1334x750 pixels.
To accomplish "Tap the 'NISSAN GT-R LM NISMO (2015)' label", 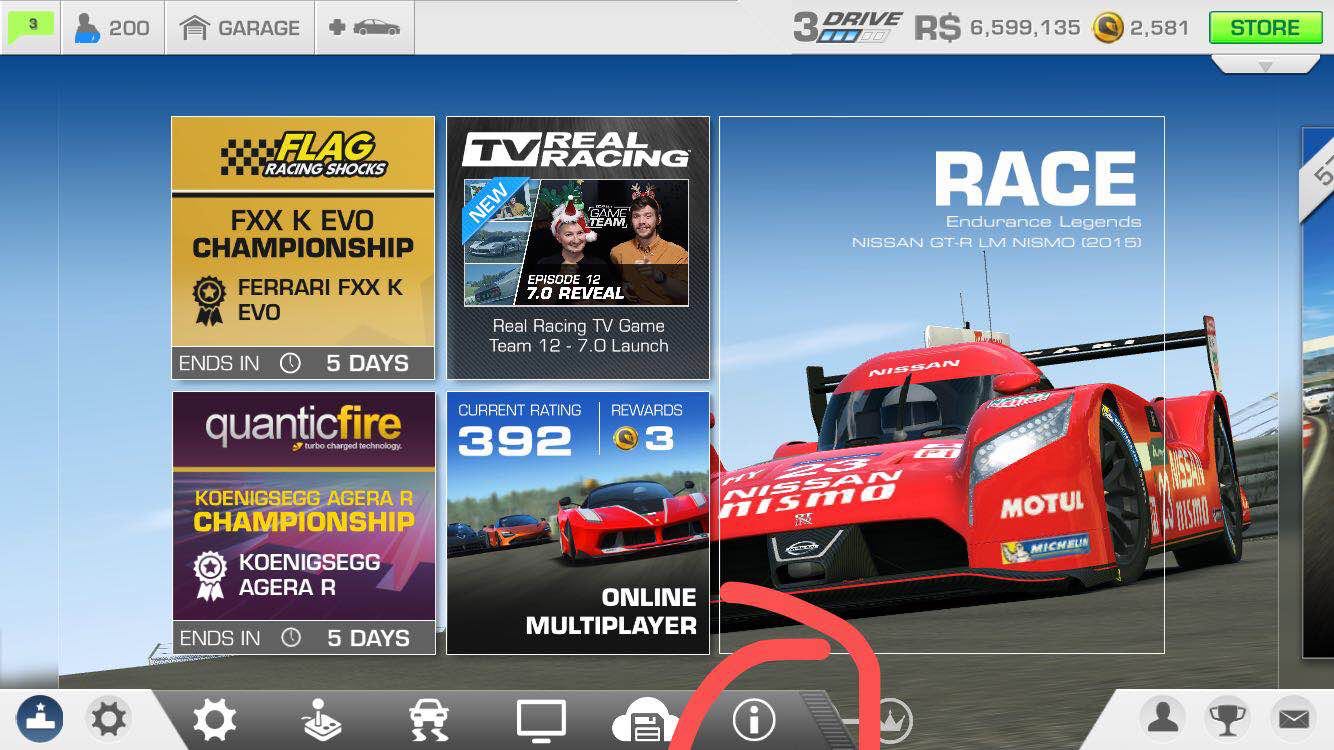I will pyautogui.click(x=996, y=242).
